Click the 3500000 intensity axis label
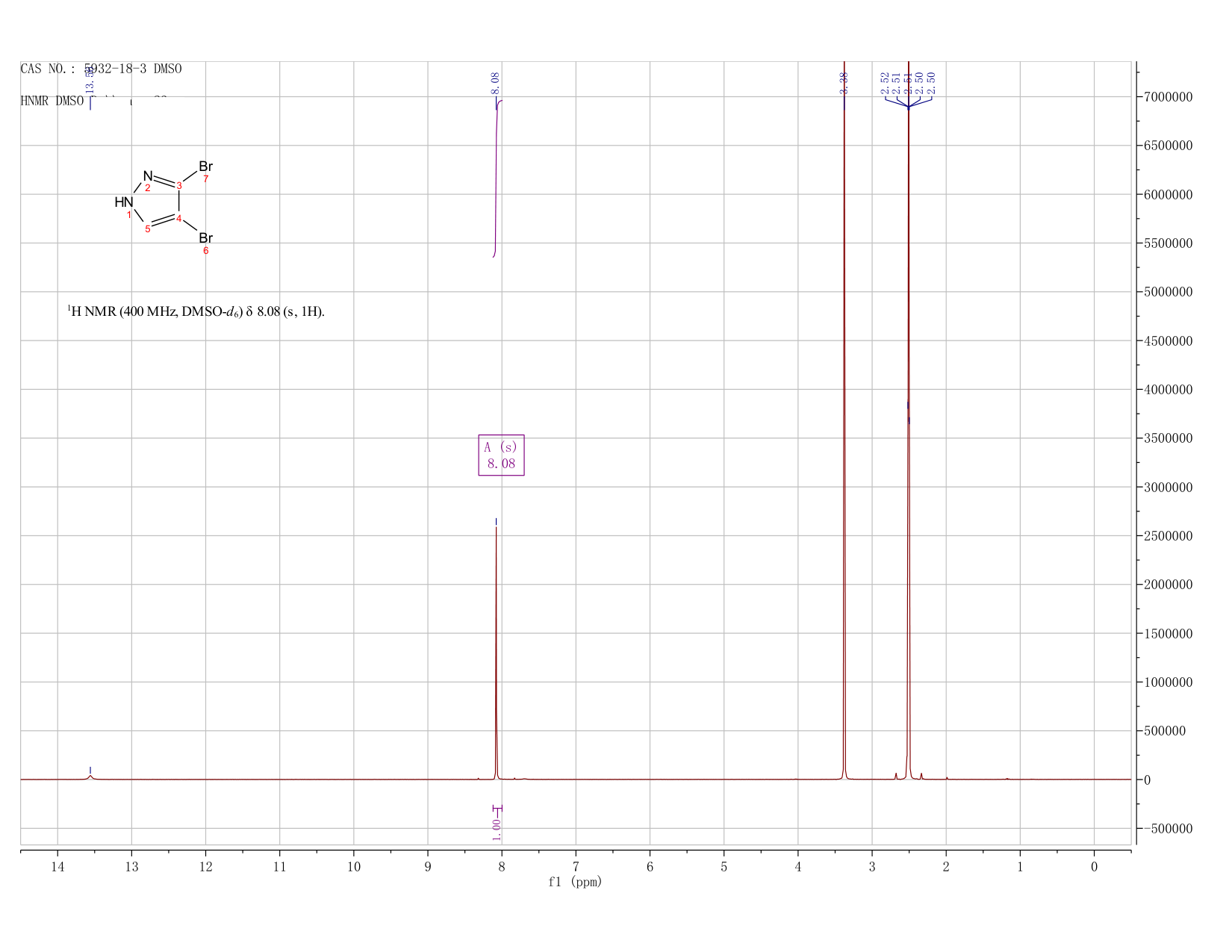The image size is (1232, 952). tap(1168, 438)
